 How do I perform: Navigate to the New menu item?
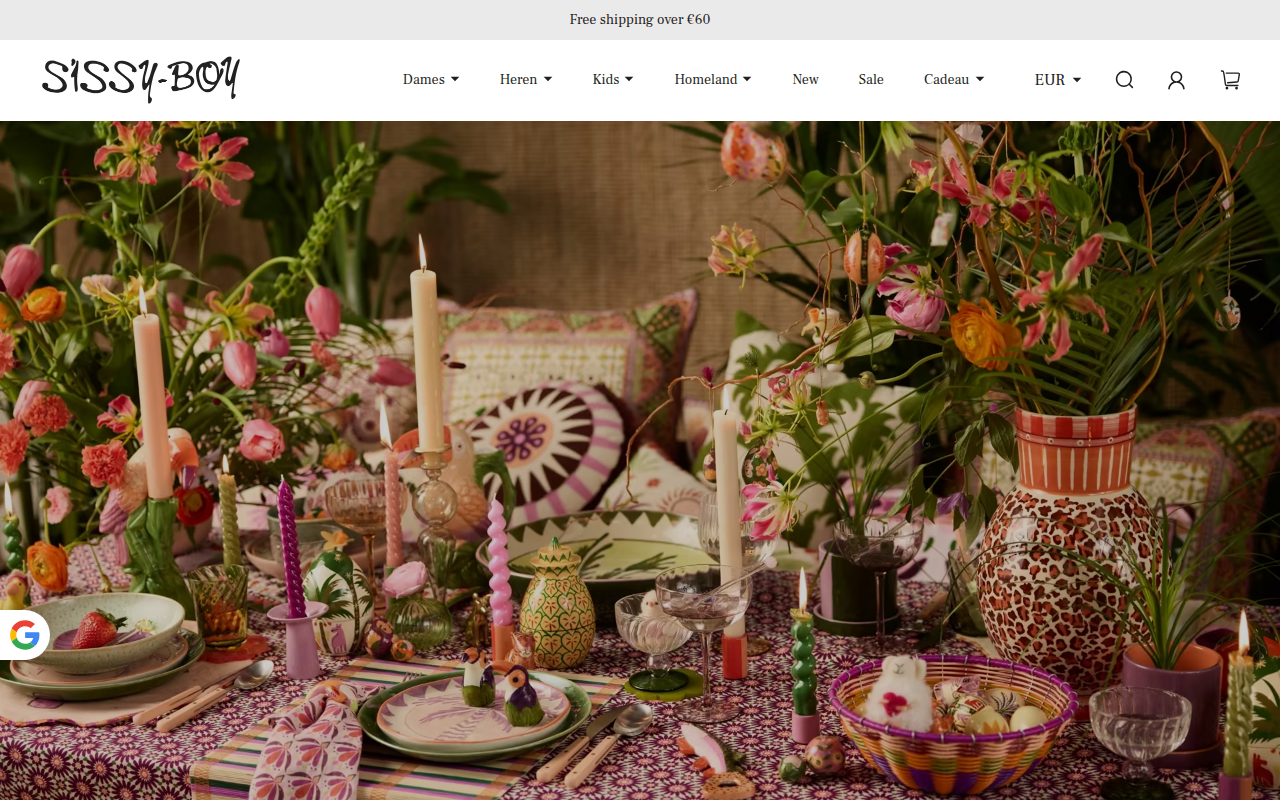(805, 80)
